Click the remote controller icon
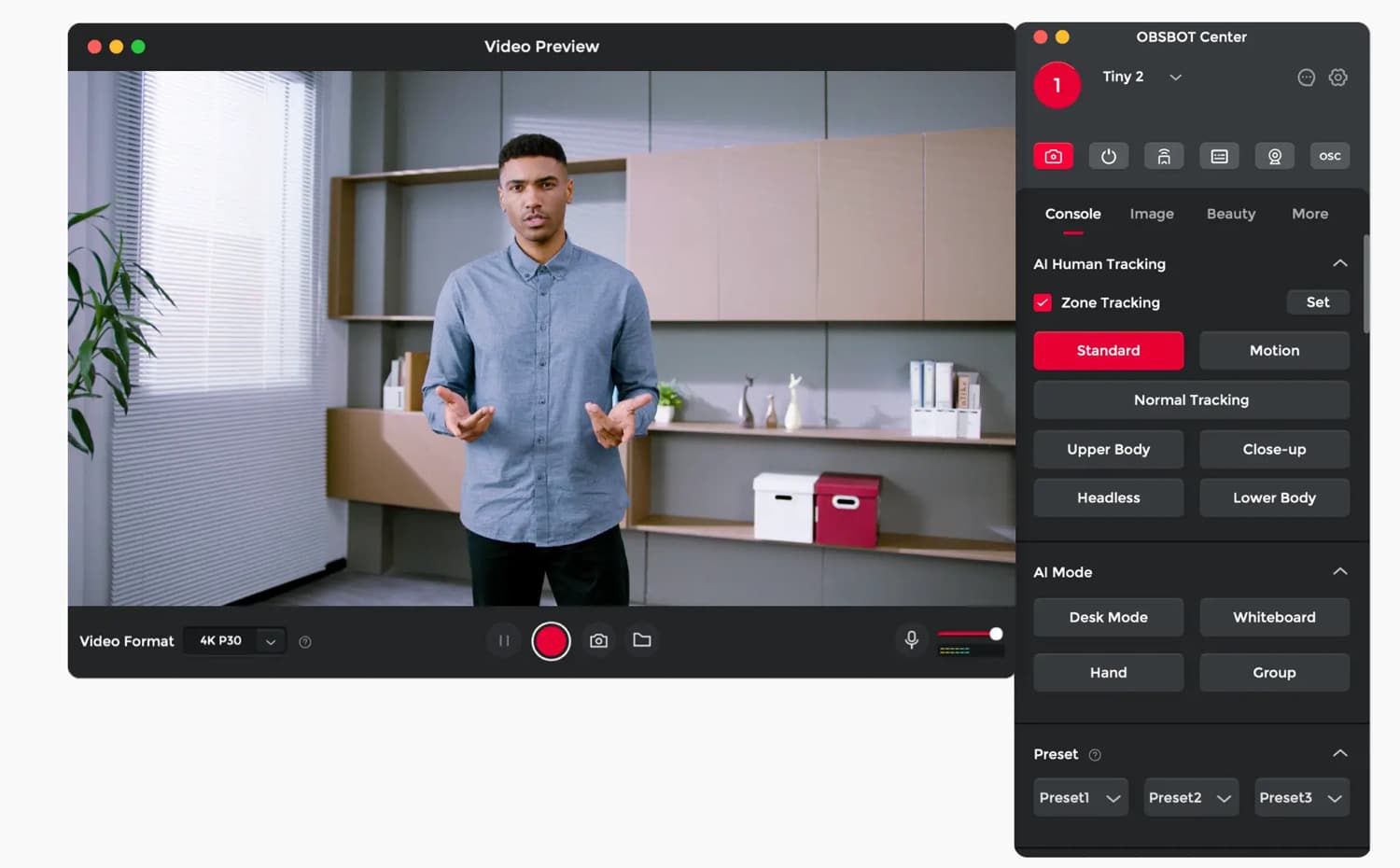Screen dimensions: 1400x868 (x=1164, y=156)
